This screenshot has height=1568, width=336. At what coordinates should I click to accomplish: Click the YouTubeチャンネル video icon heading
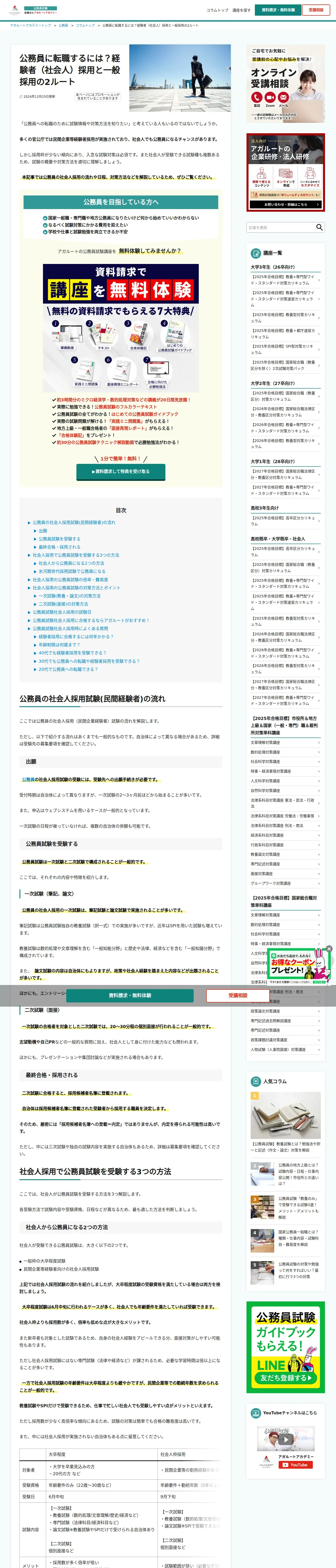(256, 1413)
